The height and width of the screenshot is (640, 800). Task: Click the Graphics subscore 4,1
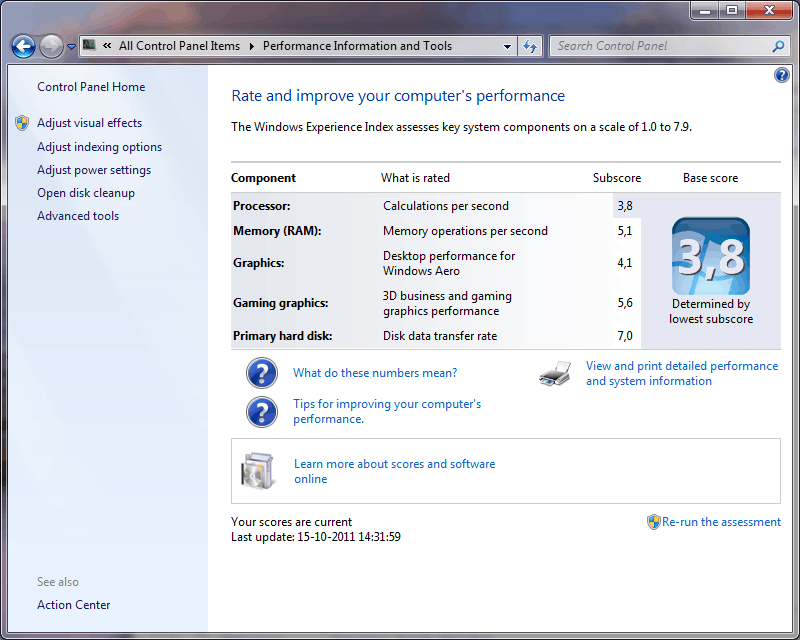point(625,263)
